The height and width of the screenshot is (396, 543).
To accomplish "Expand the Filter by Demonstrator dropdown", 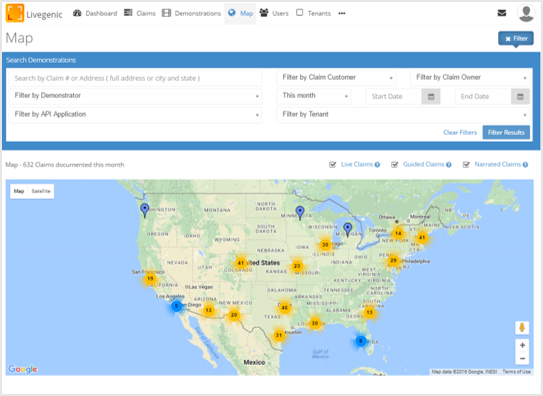I will pos(135,96).
